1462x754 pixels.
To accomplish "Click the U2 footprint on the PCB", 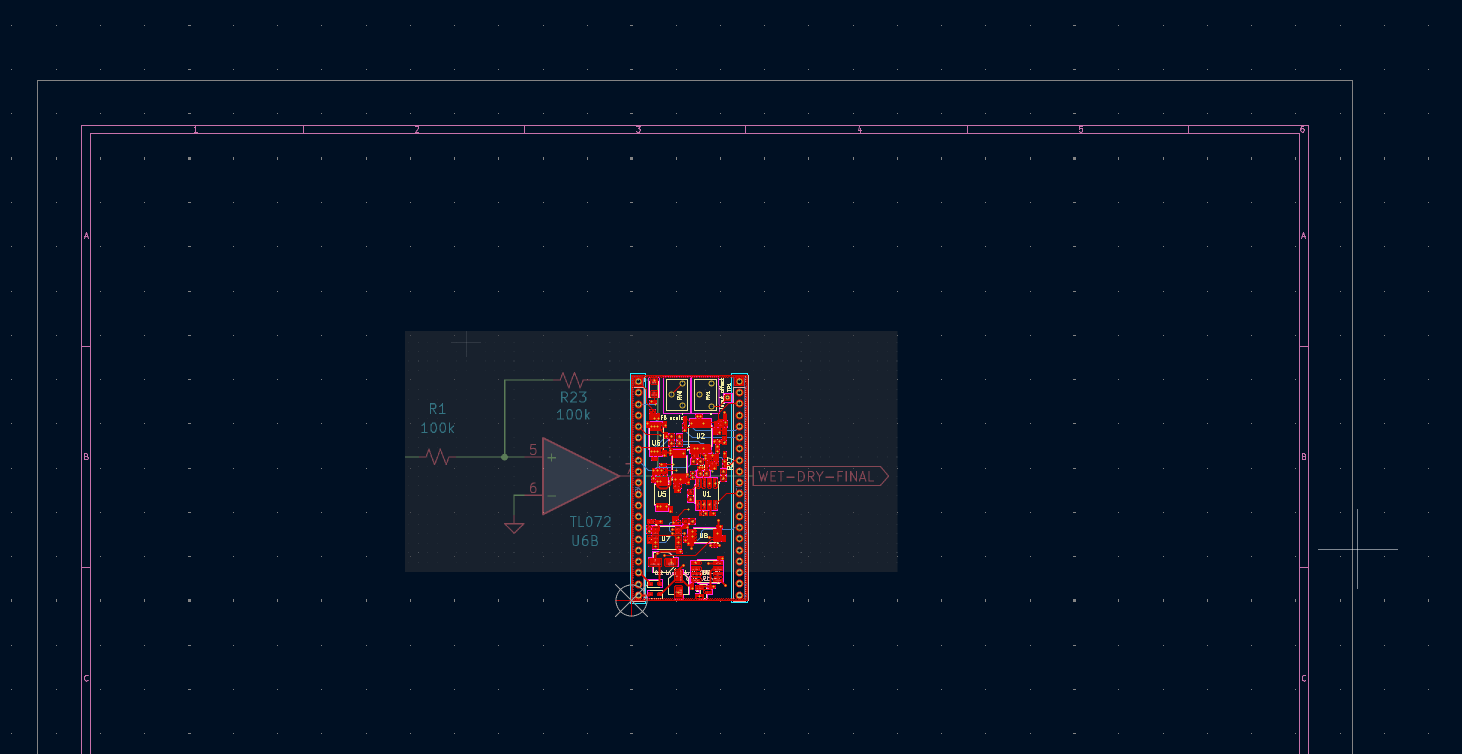I will (x=701, y=436).
